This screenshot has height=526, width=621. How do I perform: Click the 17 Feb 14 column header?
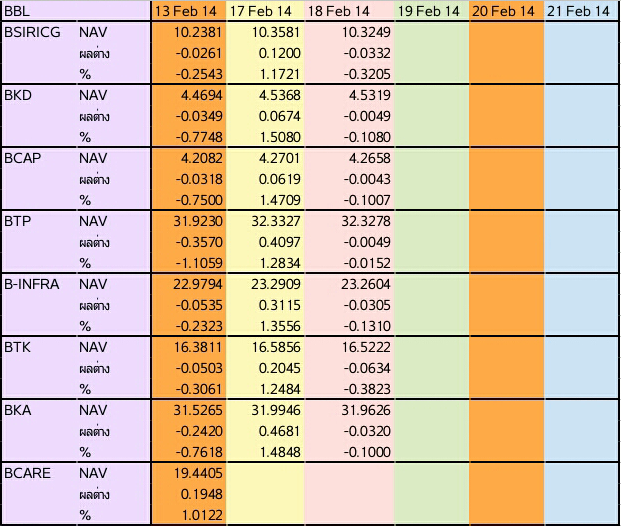(x=265, y=11)
